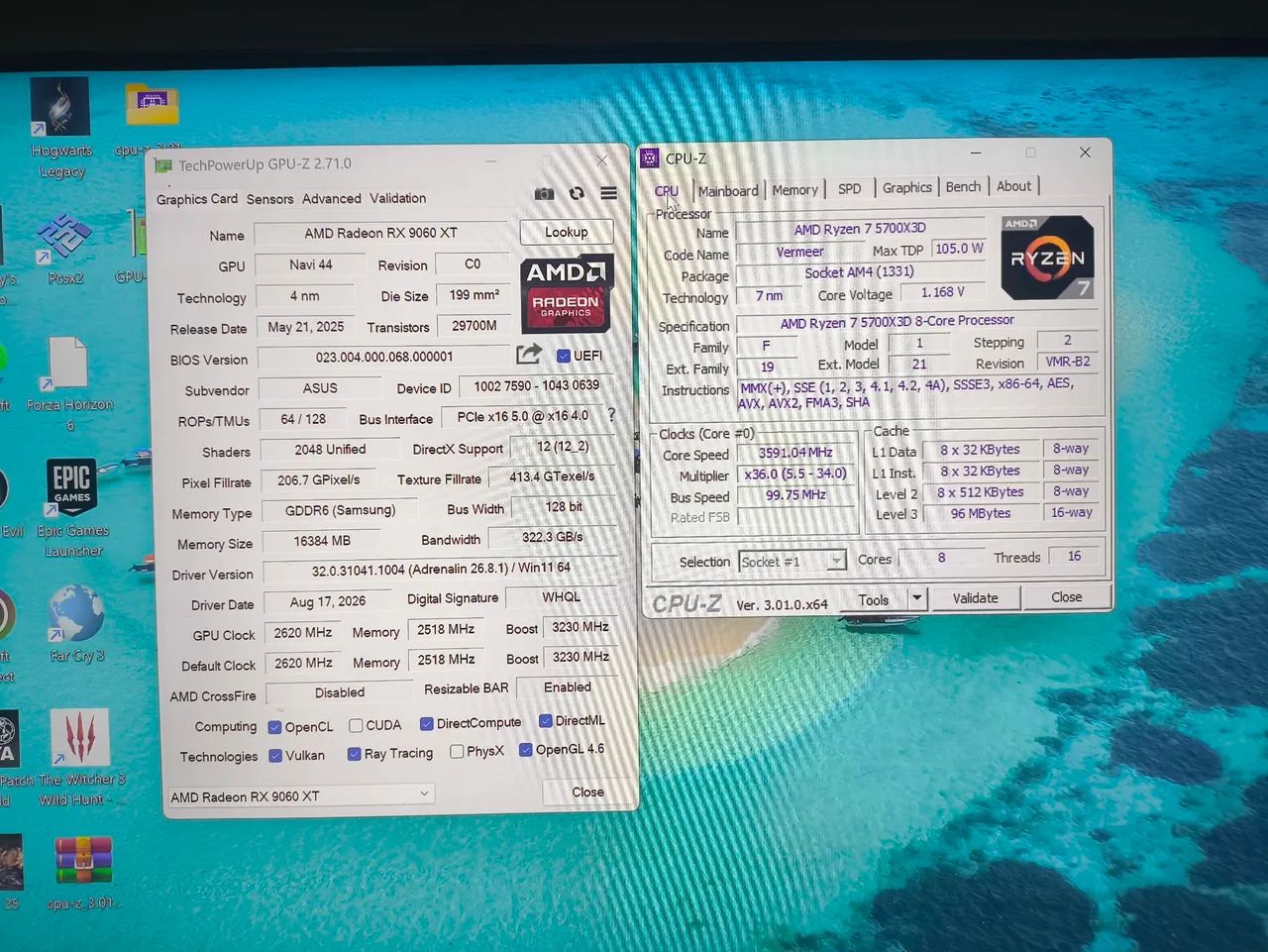Toggle the Vulkan checkbox
Image resolution: width=1268 pixels, height=952 pixels.
tap(275, 756)
